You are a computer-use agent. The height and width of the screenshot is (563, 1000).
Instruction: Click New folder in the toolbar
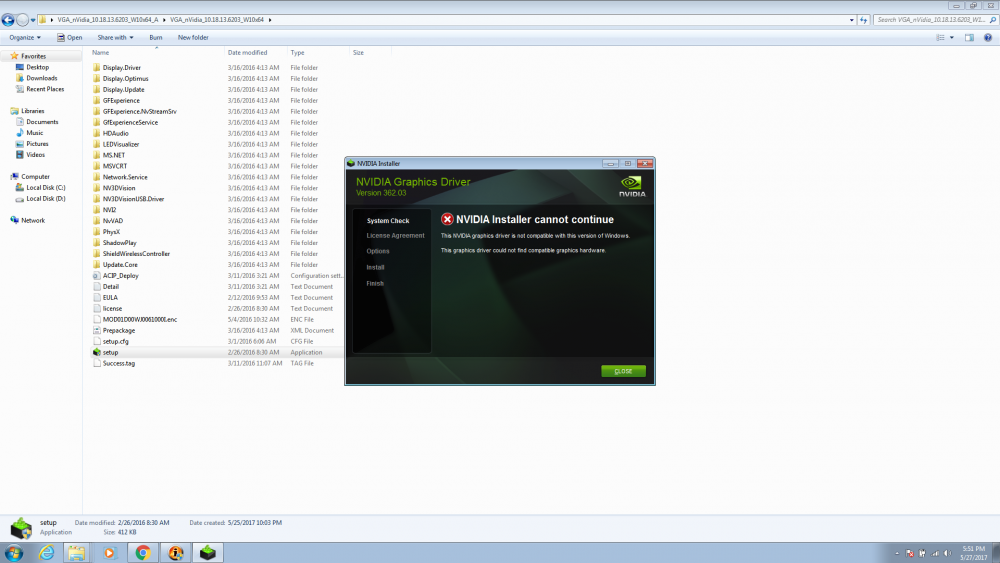193,38
